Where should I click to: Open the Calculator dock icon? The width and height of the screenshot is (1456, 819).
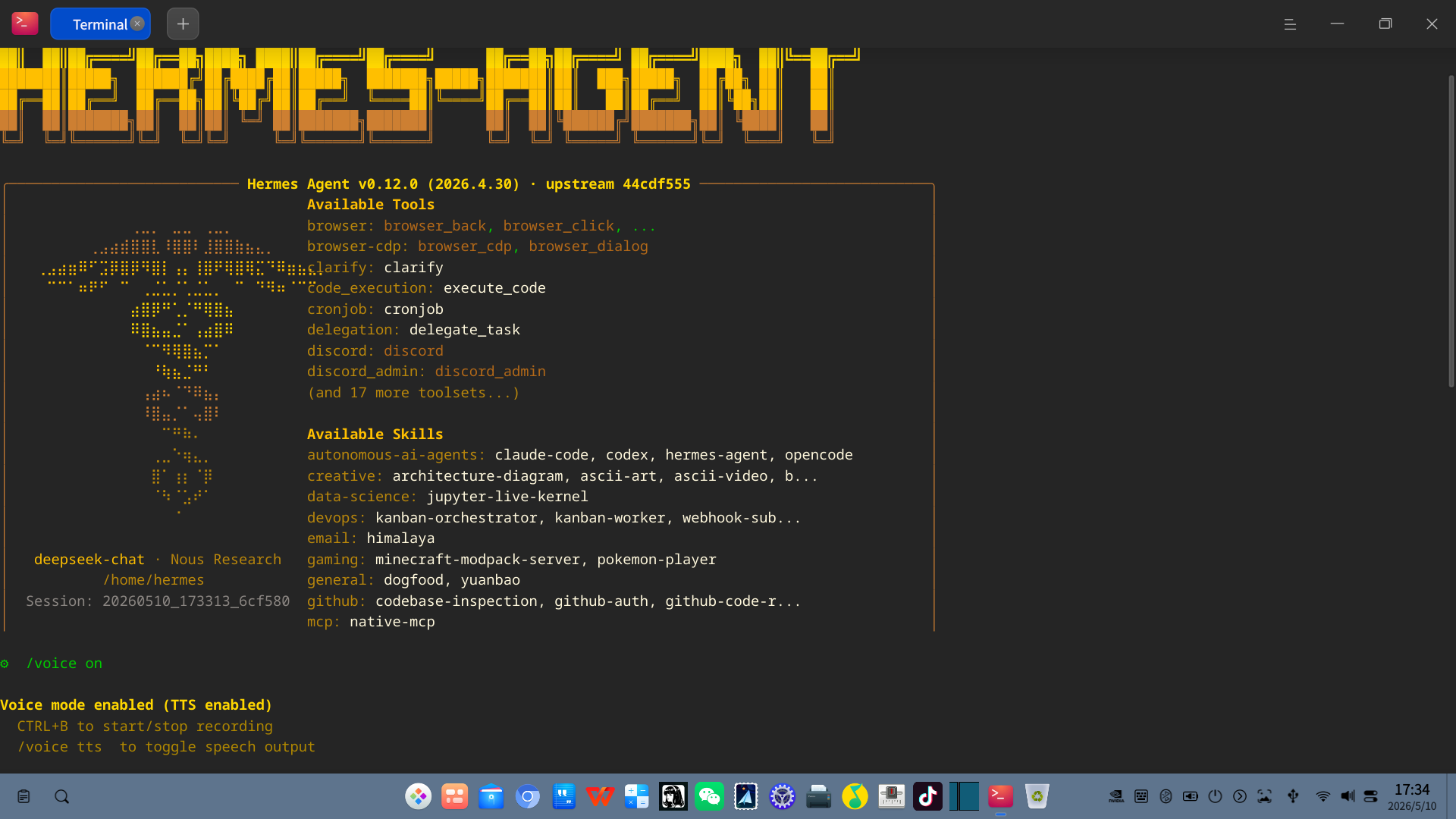pos(636,796)
